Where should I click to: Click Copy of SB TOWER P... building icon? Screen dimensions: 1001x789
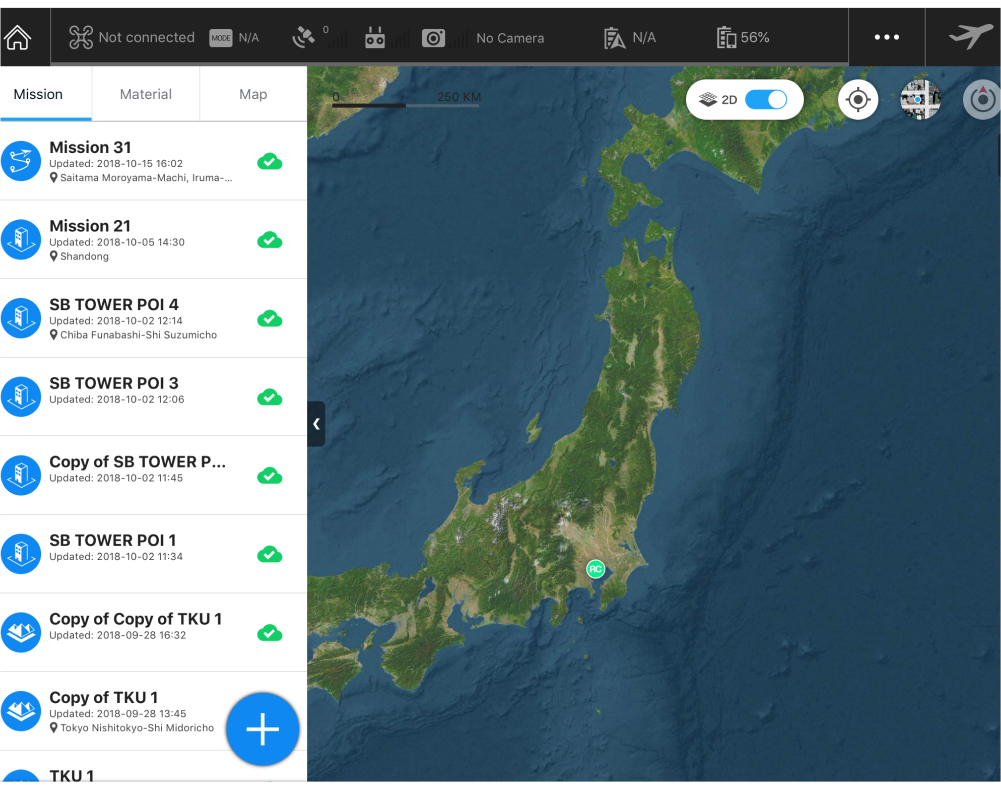click(21, 475)
